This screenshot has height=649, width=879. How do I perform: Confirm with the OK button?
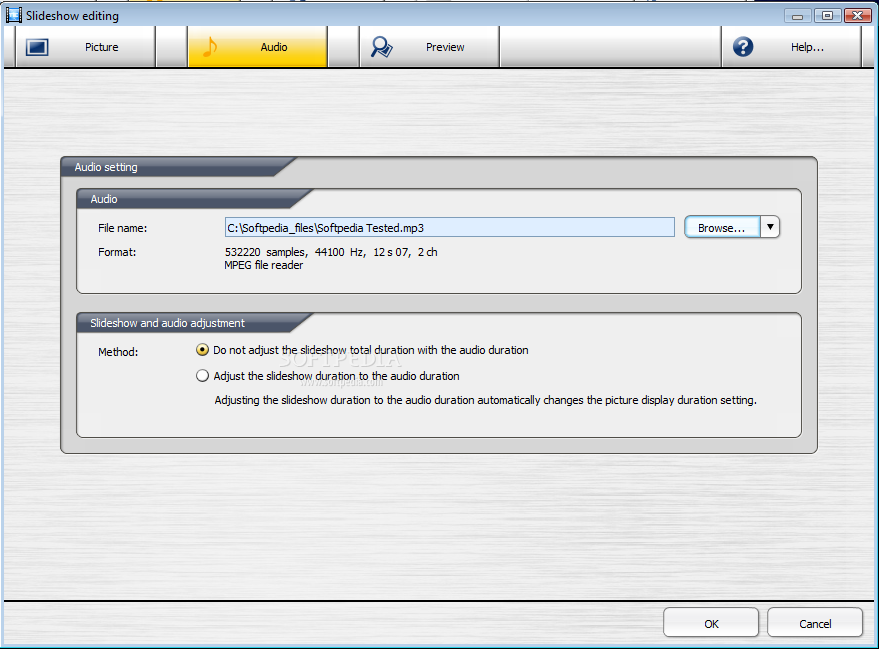click(x=711, y=623)
